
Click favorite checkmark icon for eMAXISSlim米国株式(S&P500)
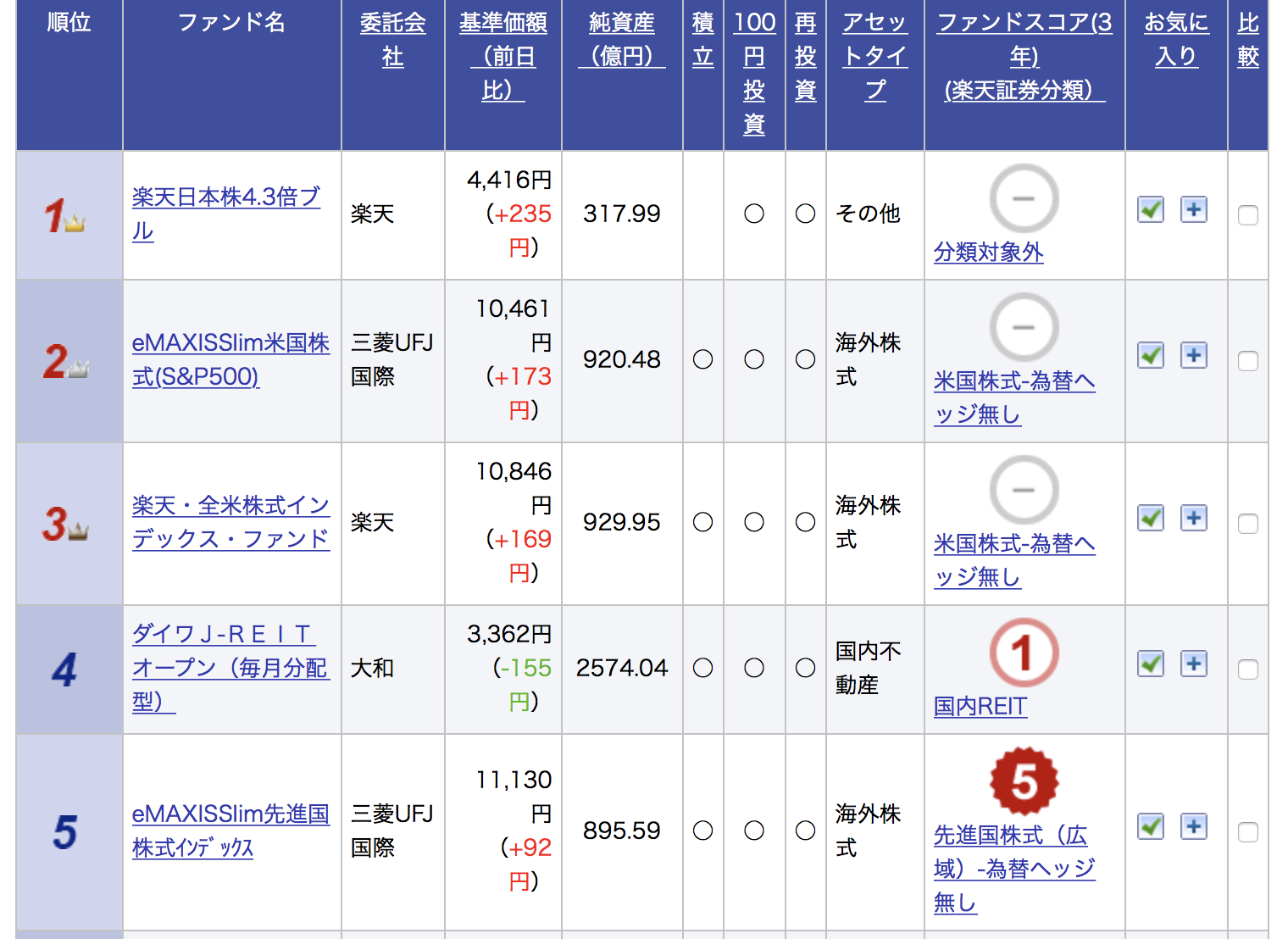(x=1151, y=355)
